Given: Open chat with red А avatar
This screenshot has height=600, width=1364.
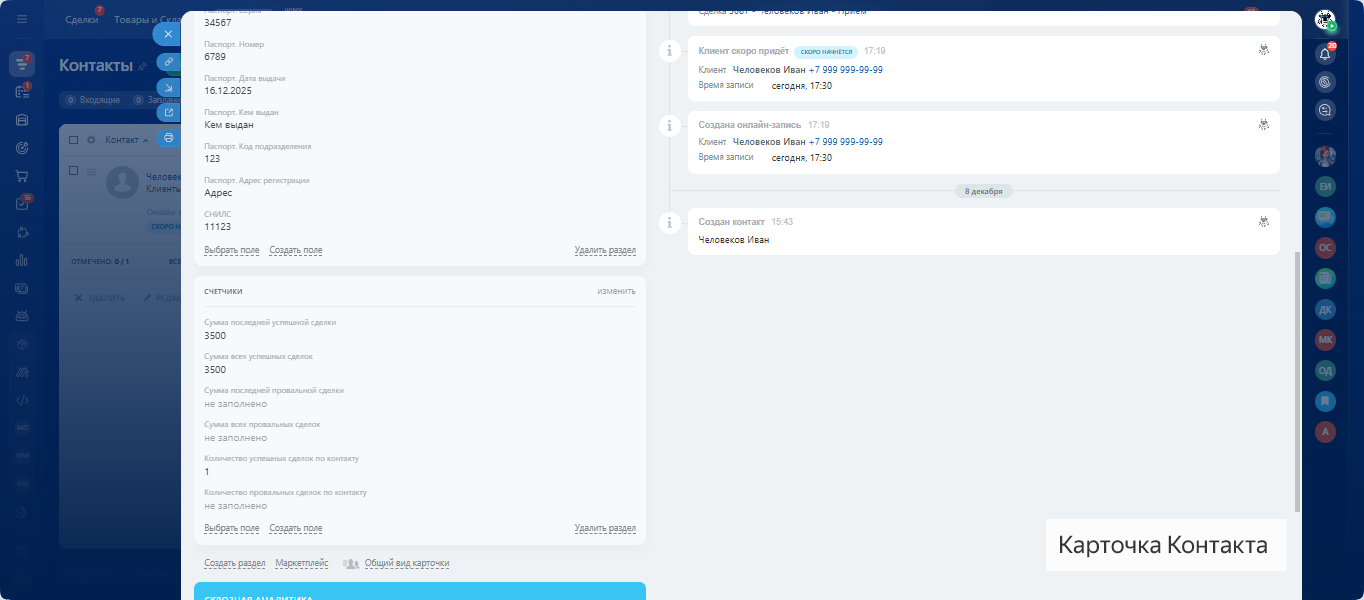Looking at the screenshot, I should 1326,432.
